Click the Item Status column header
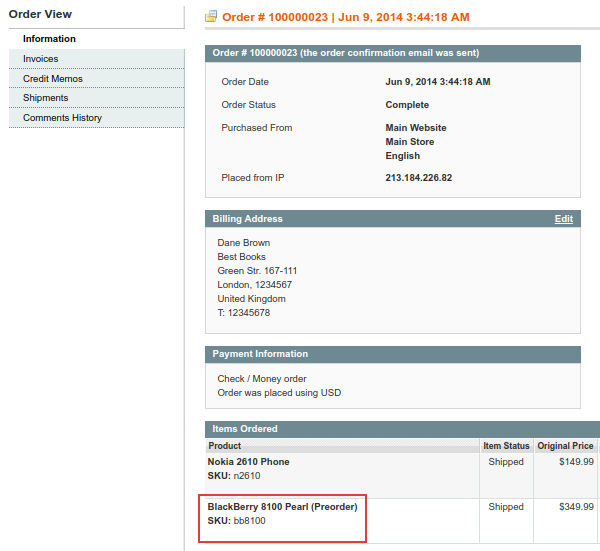 point(506,446)
